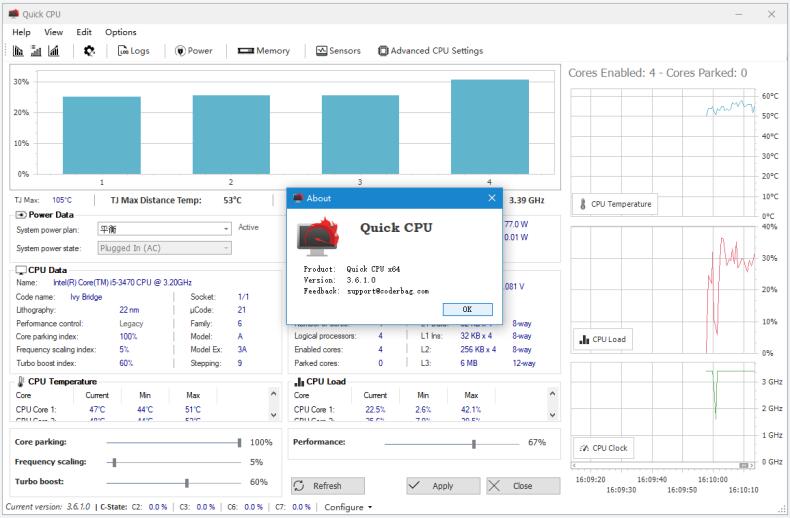Click the 22 nm lithography value

click(129, 310)
